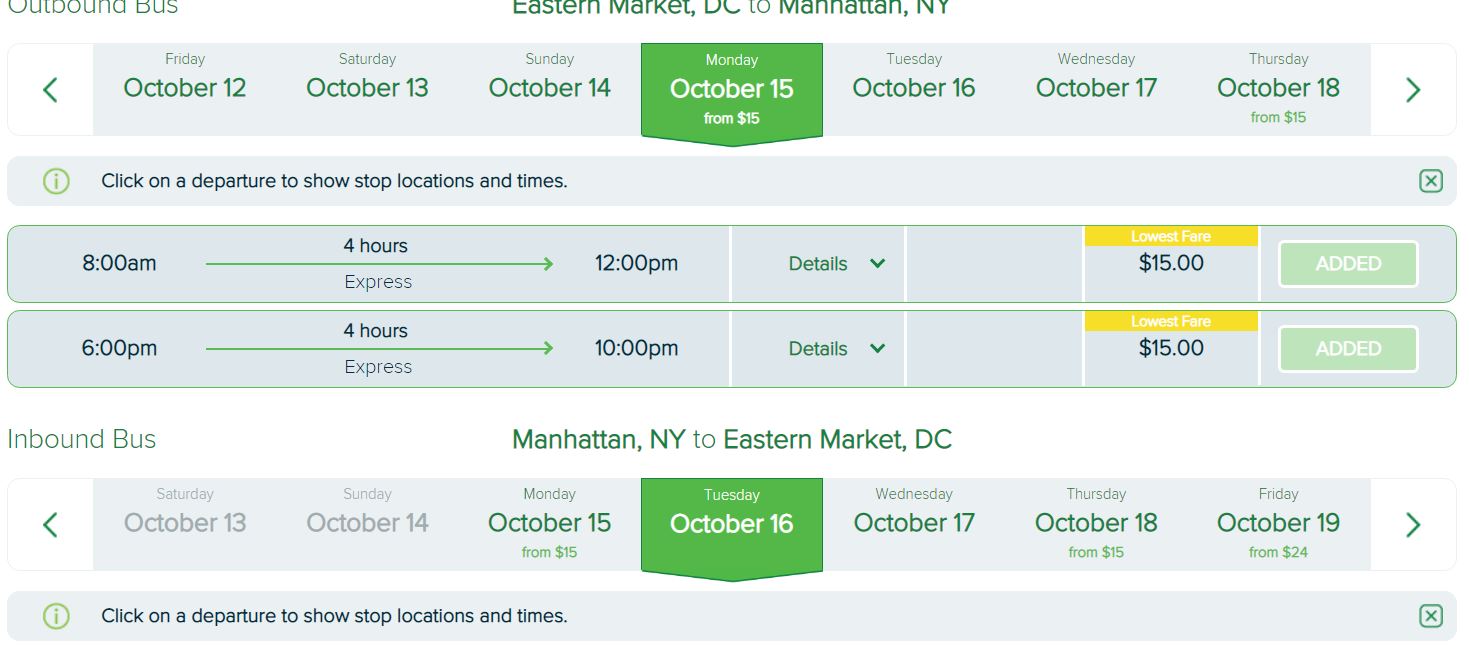Click the inbound info circle icon
Screen dimensions: 1469x652
pos(56,616)
